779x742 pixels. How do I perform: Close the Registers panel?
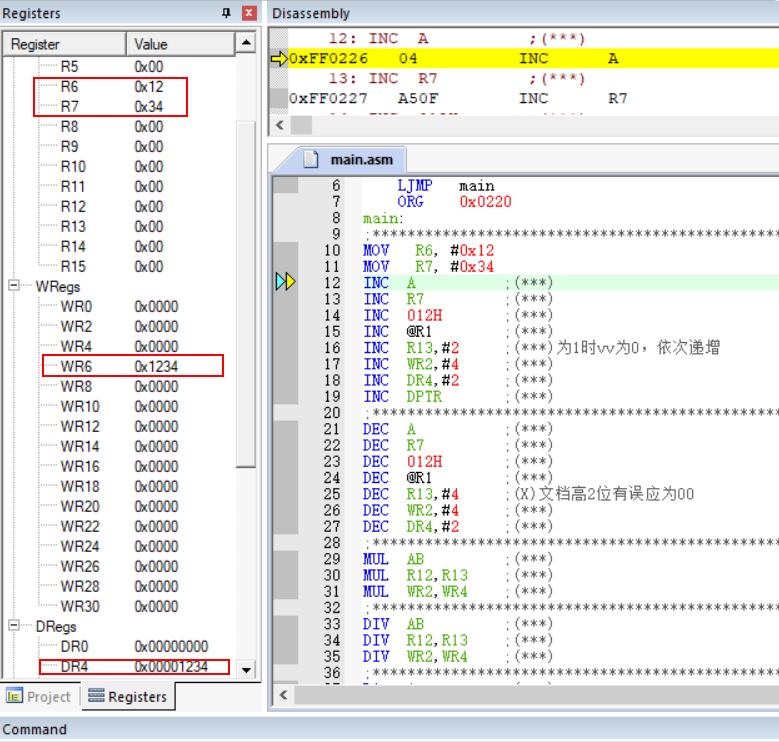(x=249, y=13)
